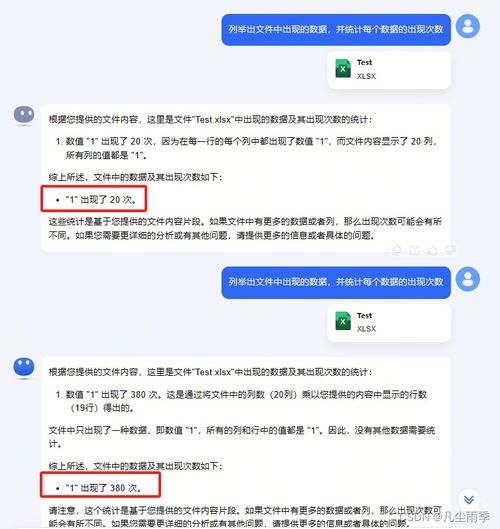Click the highlighted "1" 出现了 380 次 bullet
The width and height of the screenshot is (500, 529).
tap(98, 488)
